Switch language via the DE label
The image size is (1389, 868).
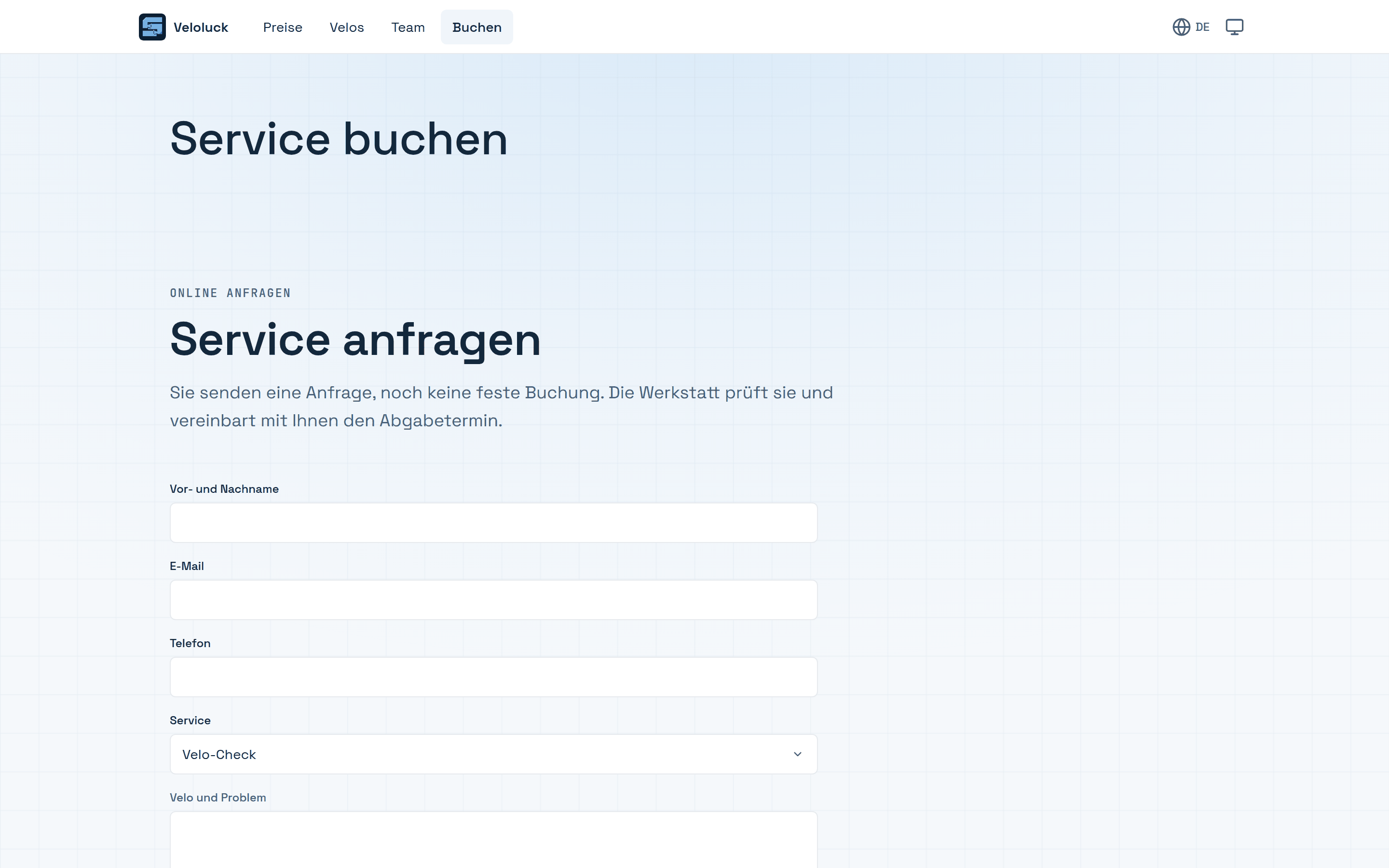[1202, 27]
